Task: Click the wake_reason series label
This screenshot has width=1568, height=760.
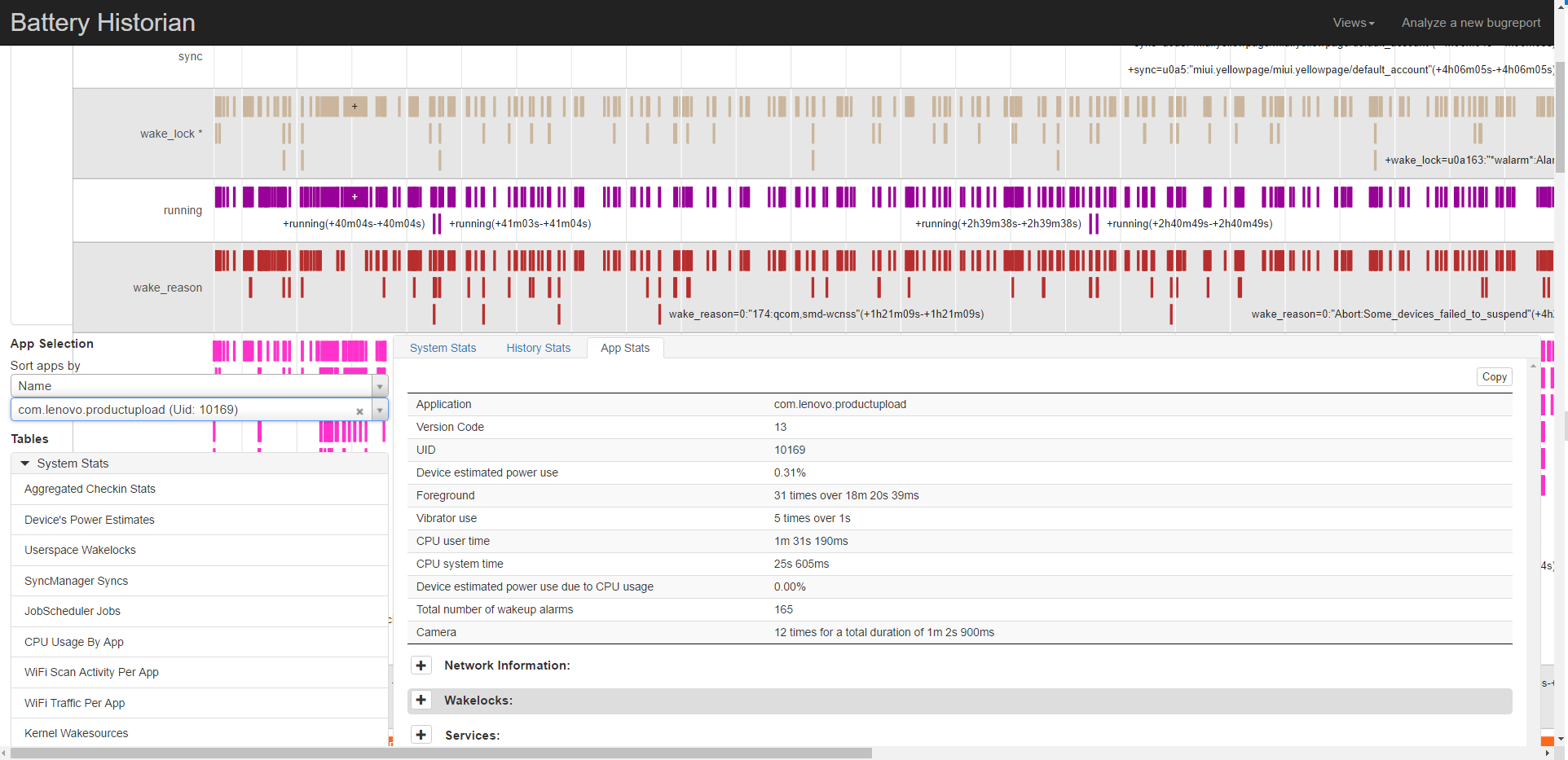Action: click(x=168, y=288)
